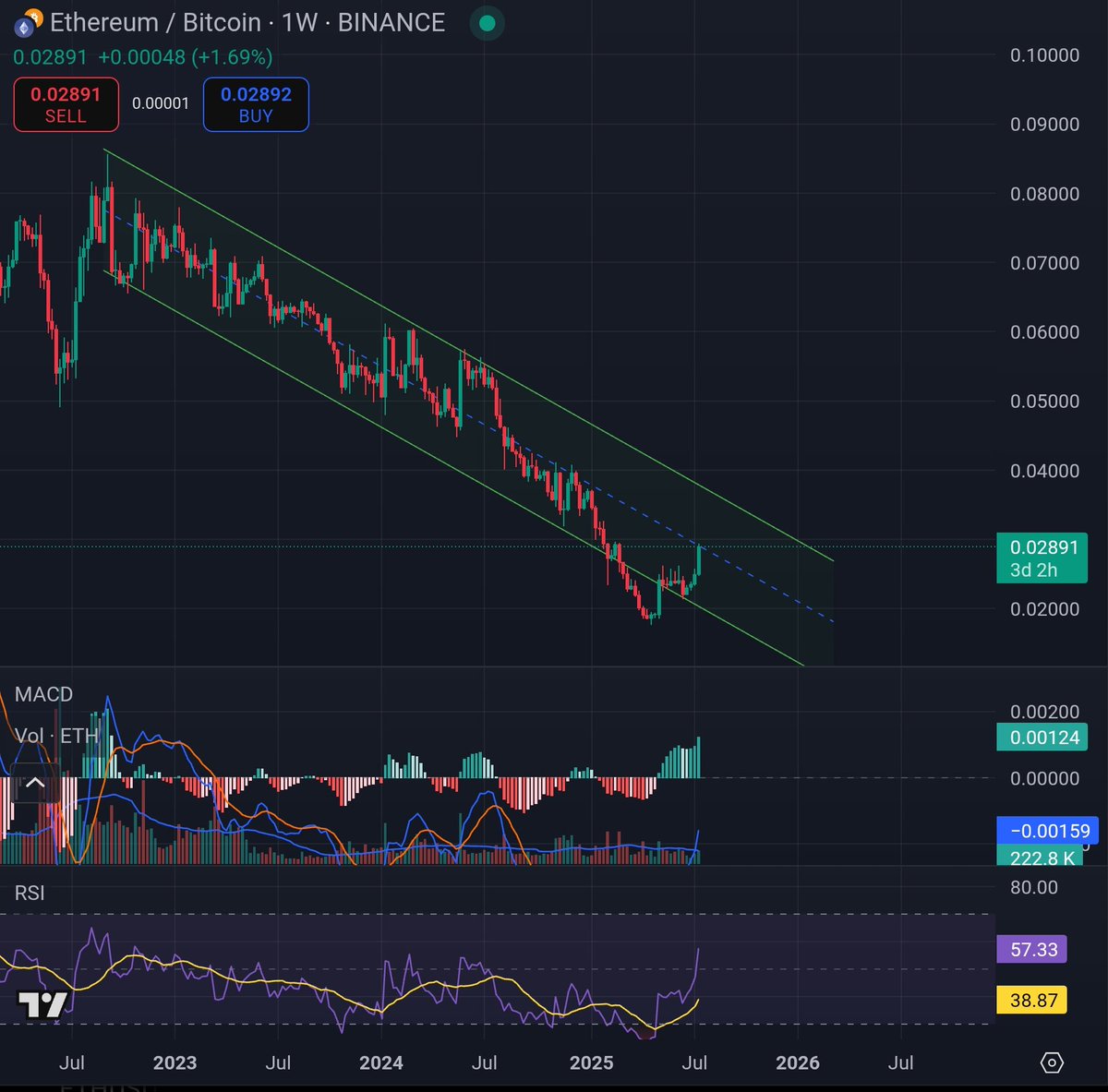
Task: Open symbol search via Ethereum / Bitcoin title
Action: (155, 22)
